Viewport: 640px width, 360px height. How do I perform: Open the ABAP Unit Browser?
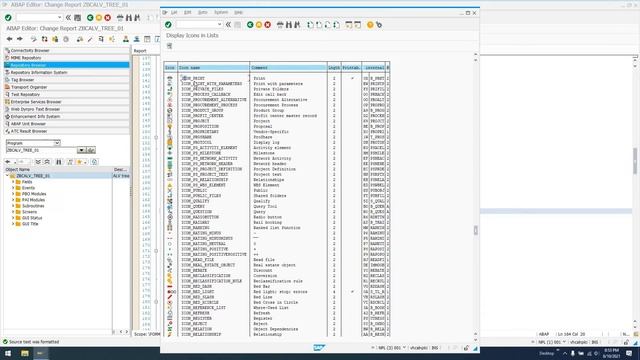tap(67, 124)
